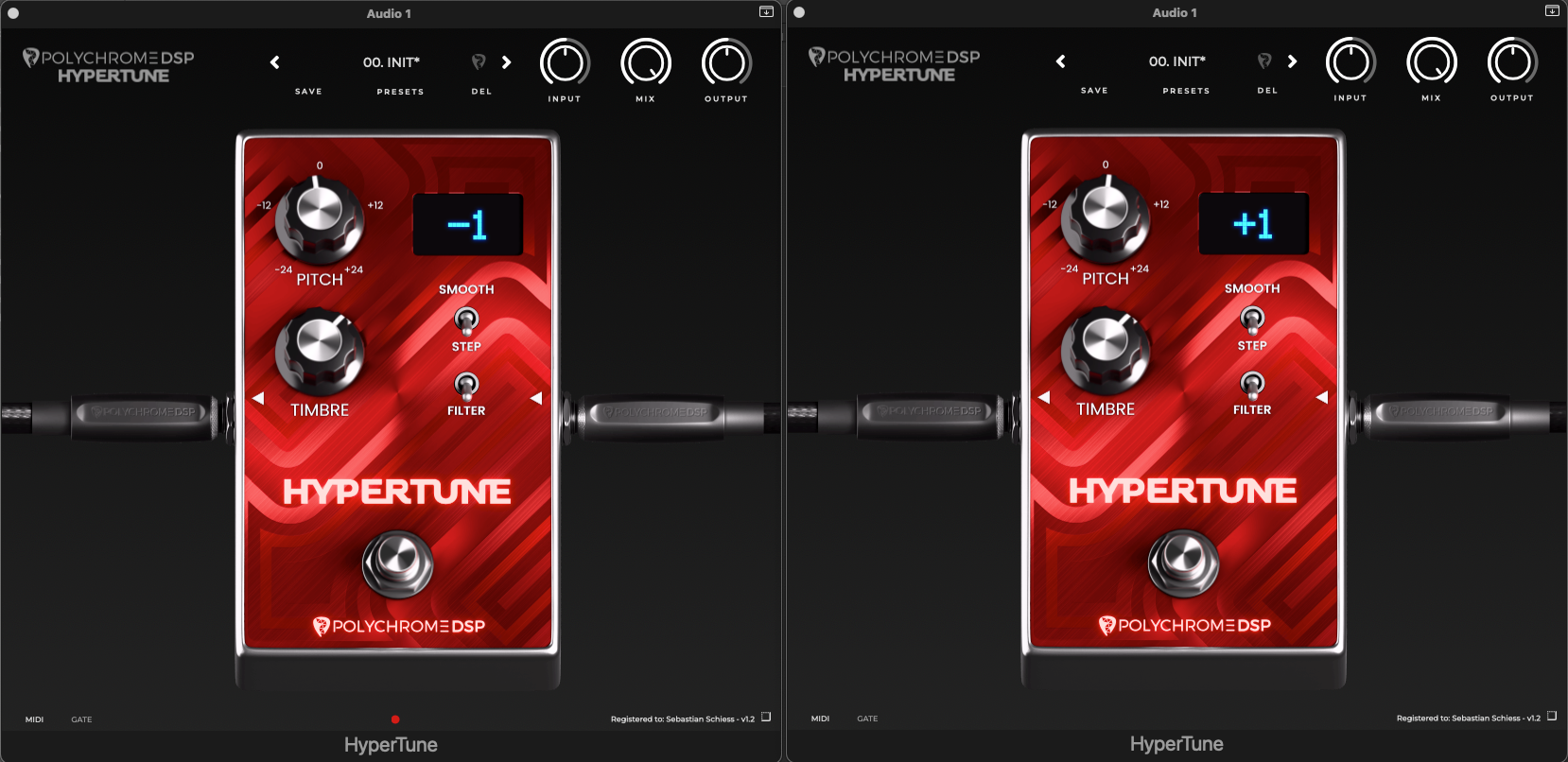Click the MIX knob in the left plugin
The width and height of the screenshot is (1568, 762).
click(x=645, y=63)
